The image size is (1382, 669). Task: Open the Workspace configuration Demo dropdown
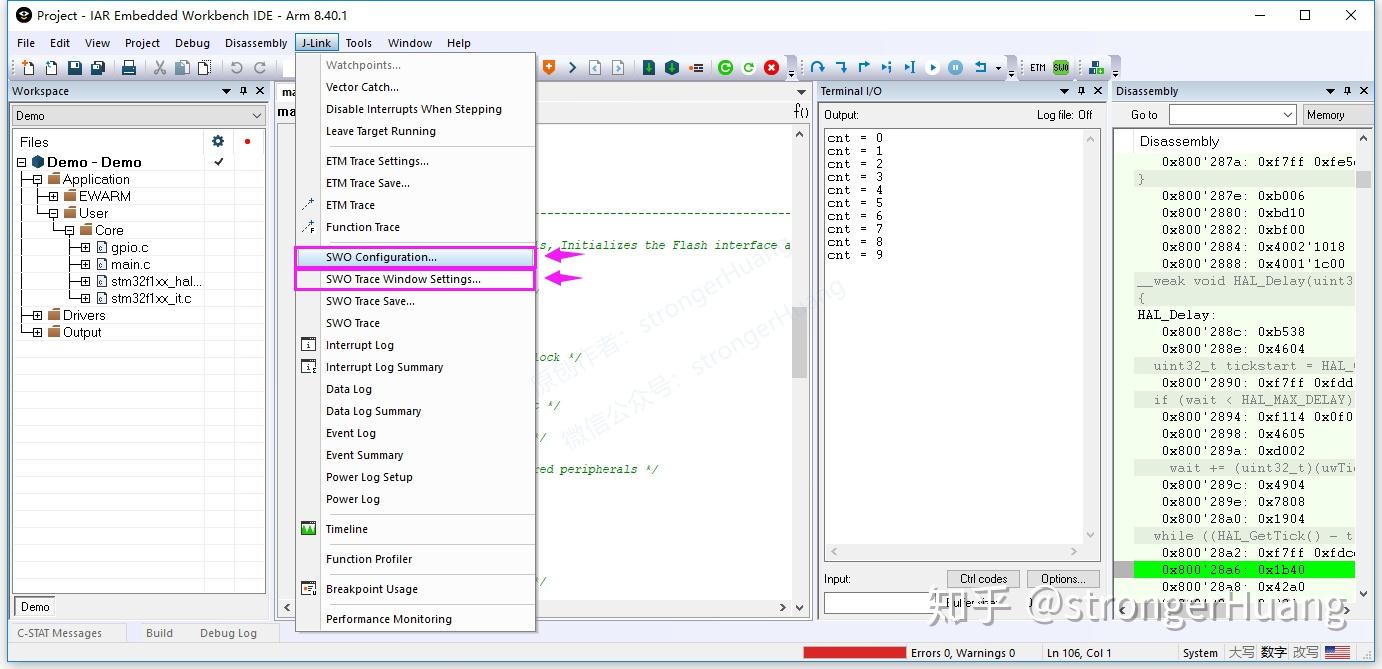[139, 116]
